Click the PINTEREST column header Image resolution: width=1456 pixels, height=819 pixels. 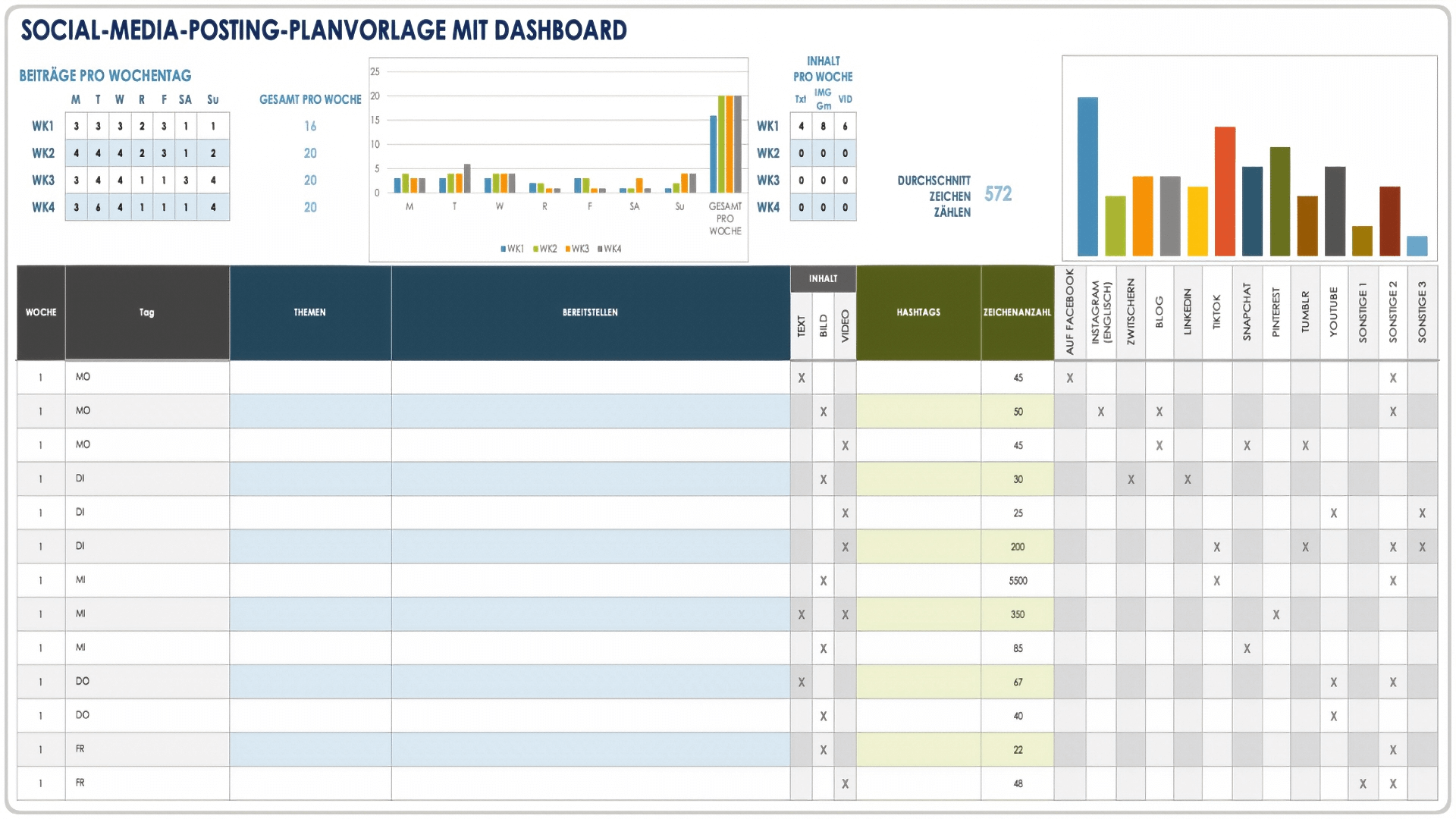point(1276,312)
